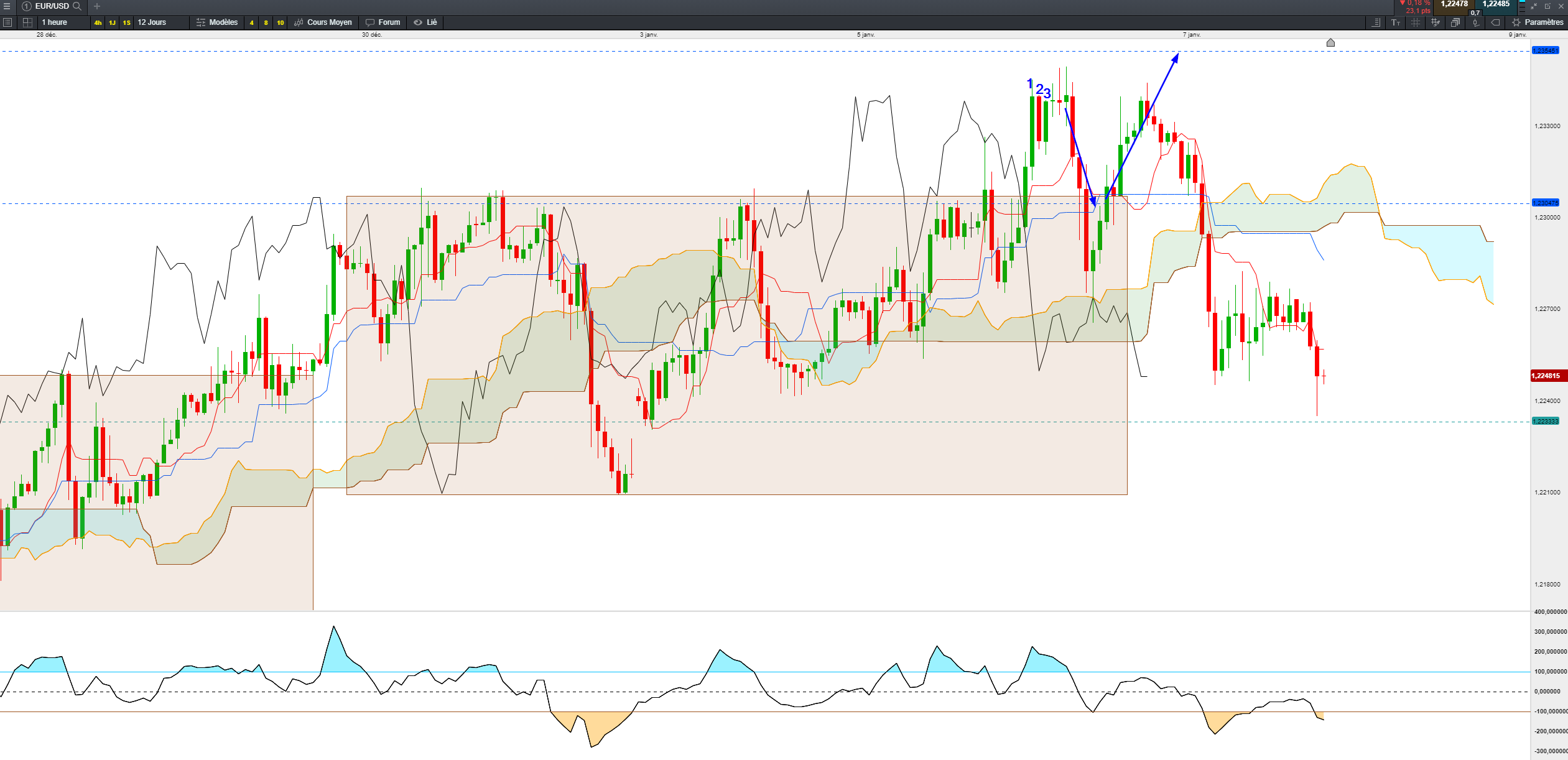Select the 1,235451 price level label

click(1546, 50)
